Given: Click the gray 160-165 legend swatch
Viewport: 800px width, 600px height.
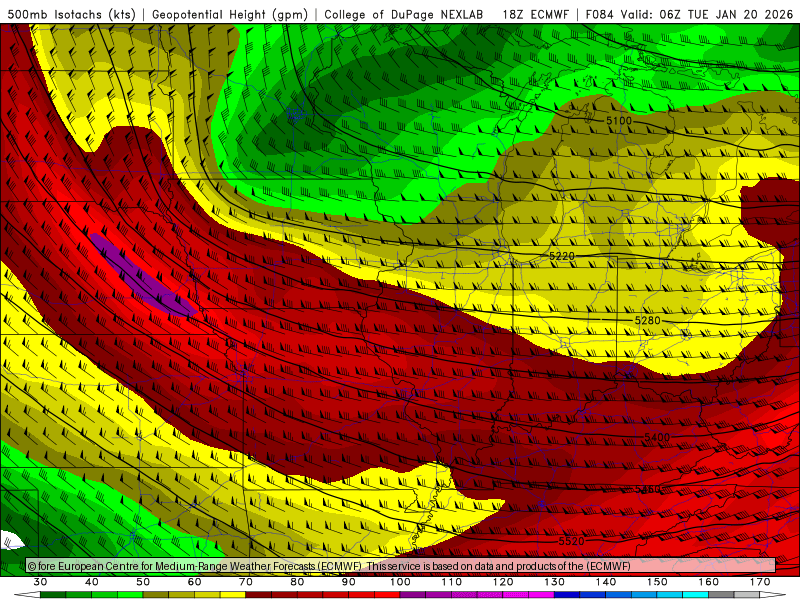Looking at the screenshot, I should click(x=721, y=595).
